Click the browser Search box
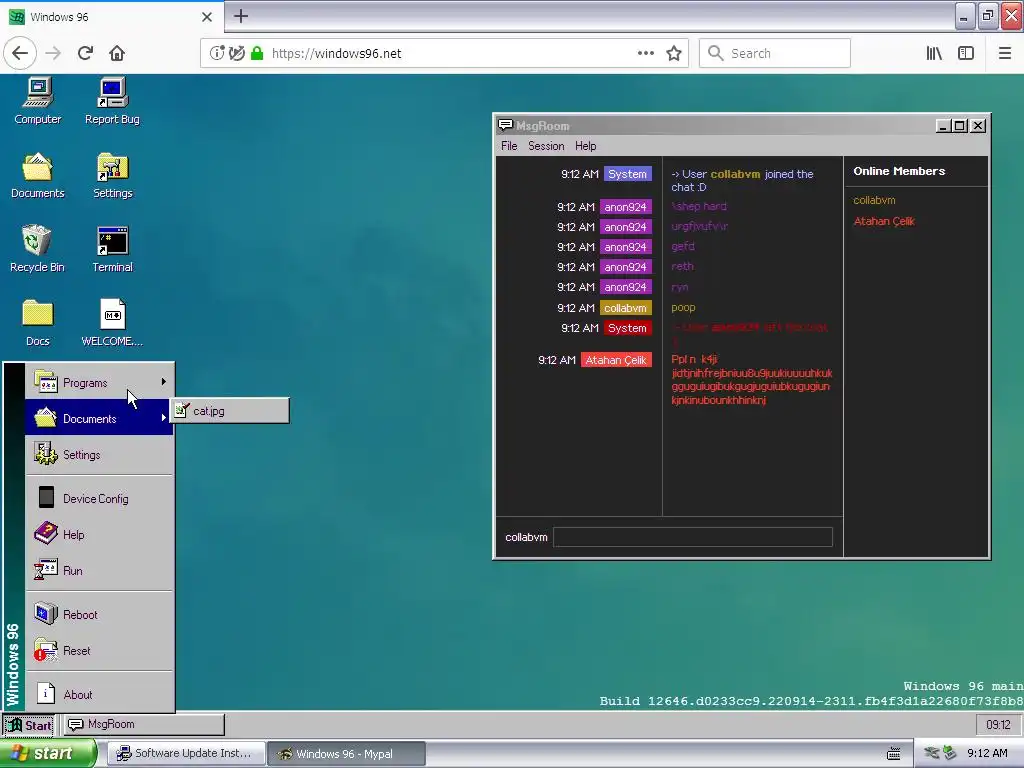Image resolution: width=1024 pixels, height=768 pixels. 775,53
